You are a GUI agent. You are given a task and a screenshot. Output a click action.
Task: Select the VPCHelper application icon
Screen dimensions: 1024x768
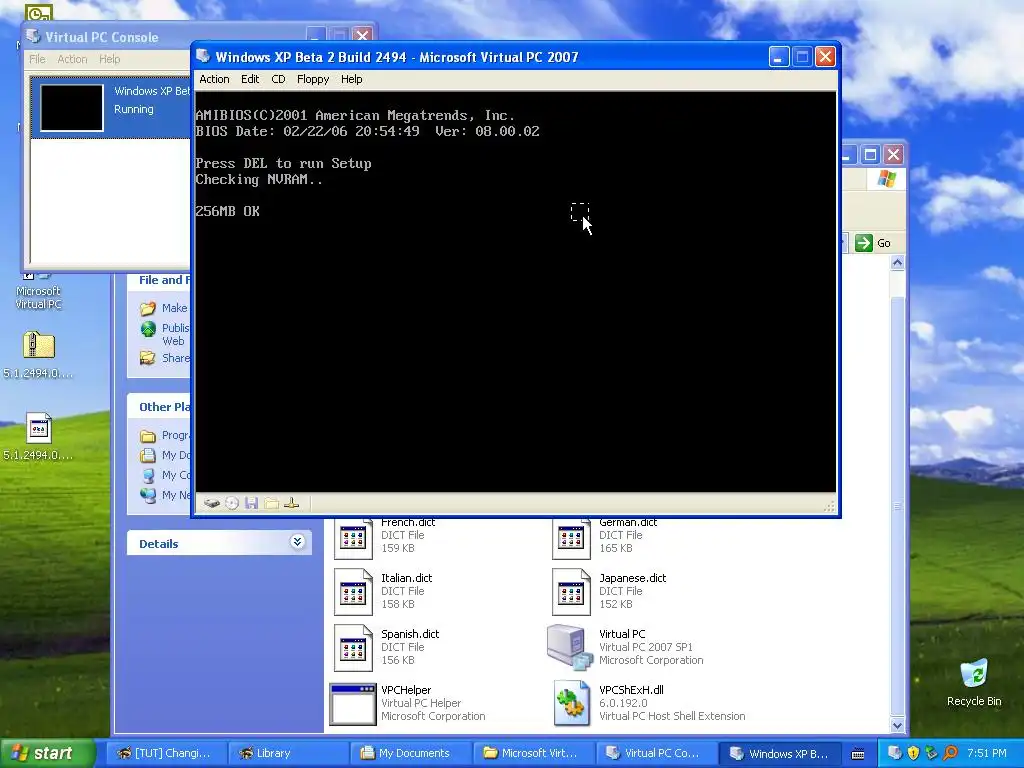tap(353, 704)
